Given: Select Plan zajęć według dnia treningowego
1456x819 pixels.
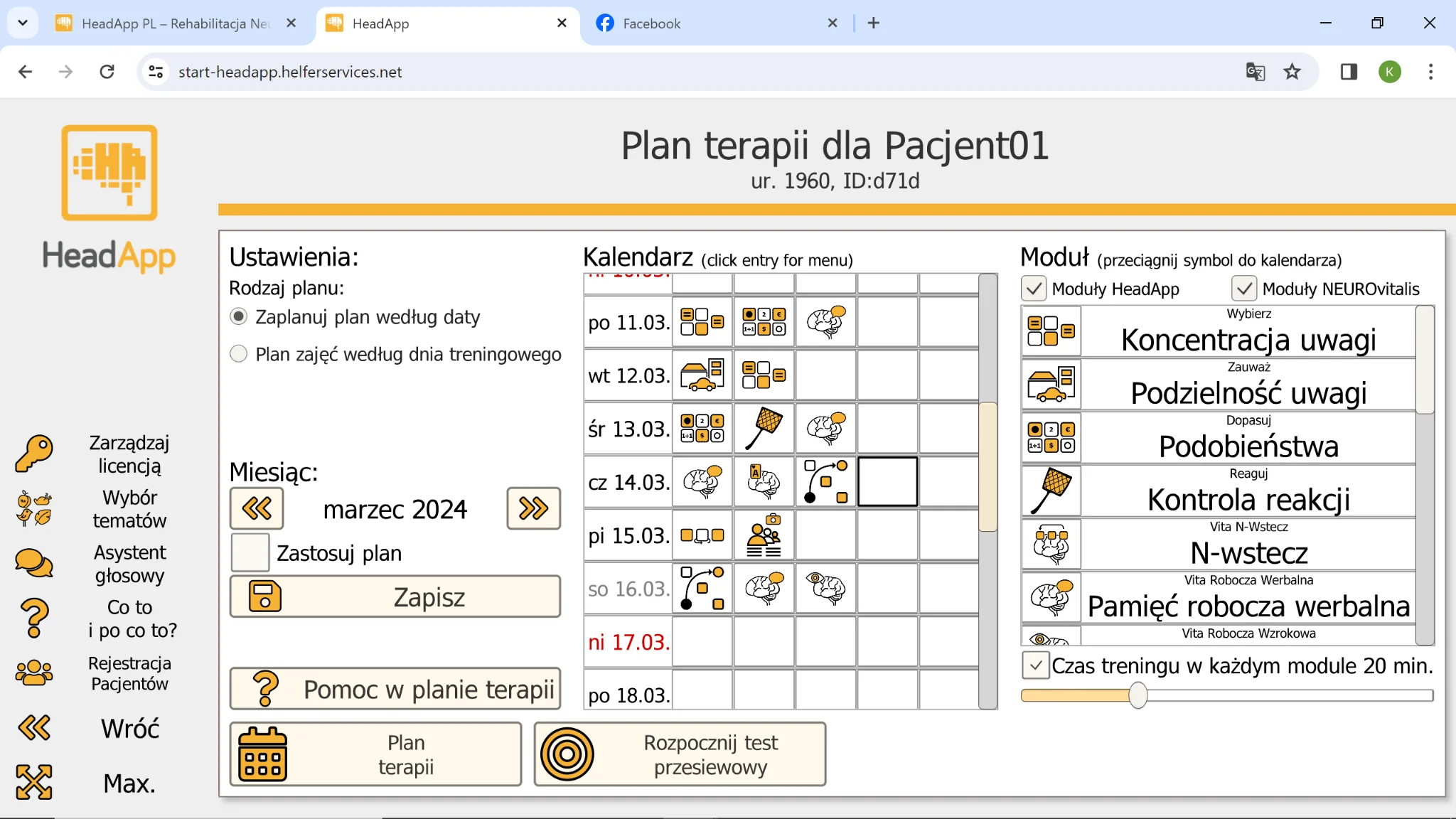Looking at the screenshot, I should point(239,353).
